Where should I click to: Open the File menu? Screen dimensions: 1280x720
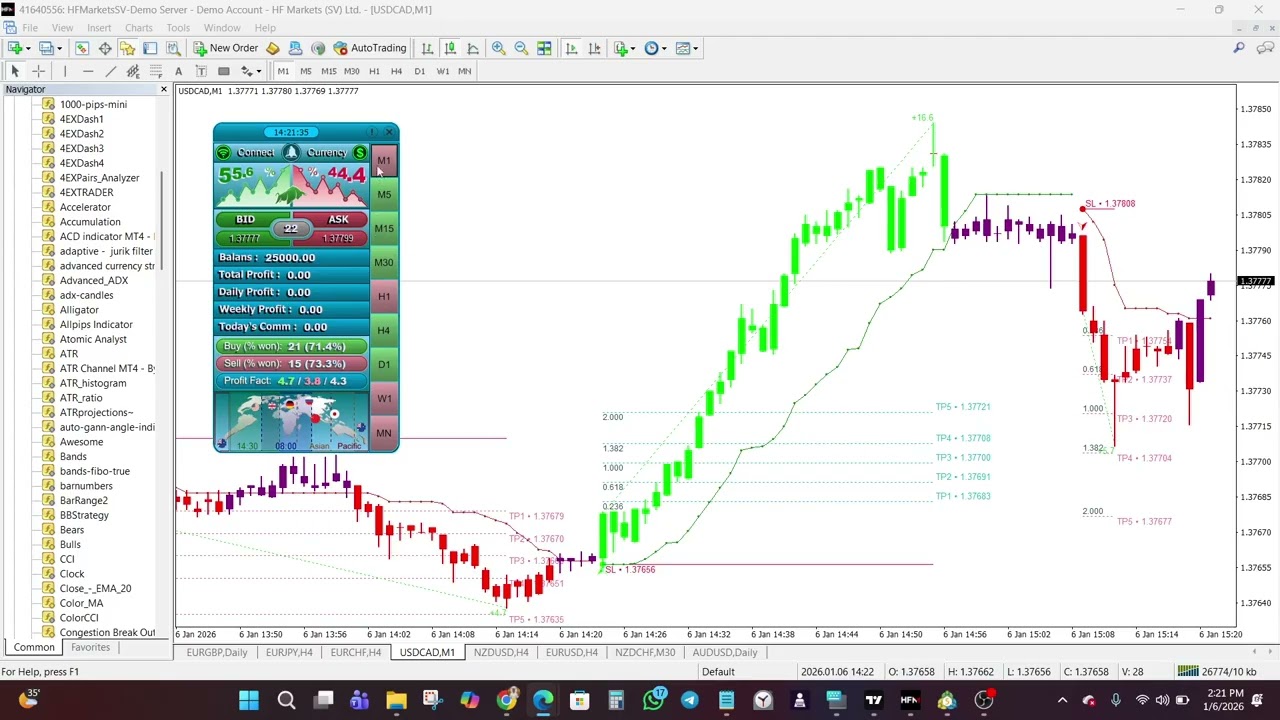[30, 28]
